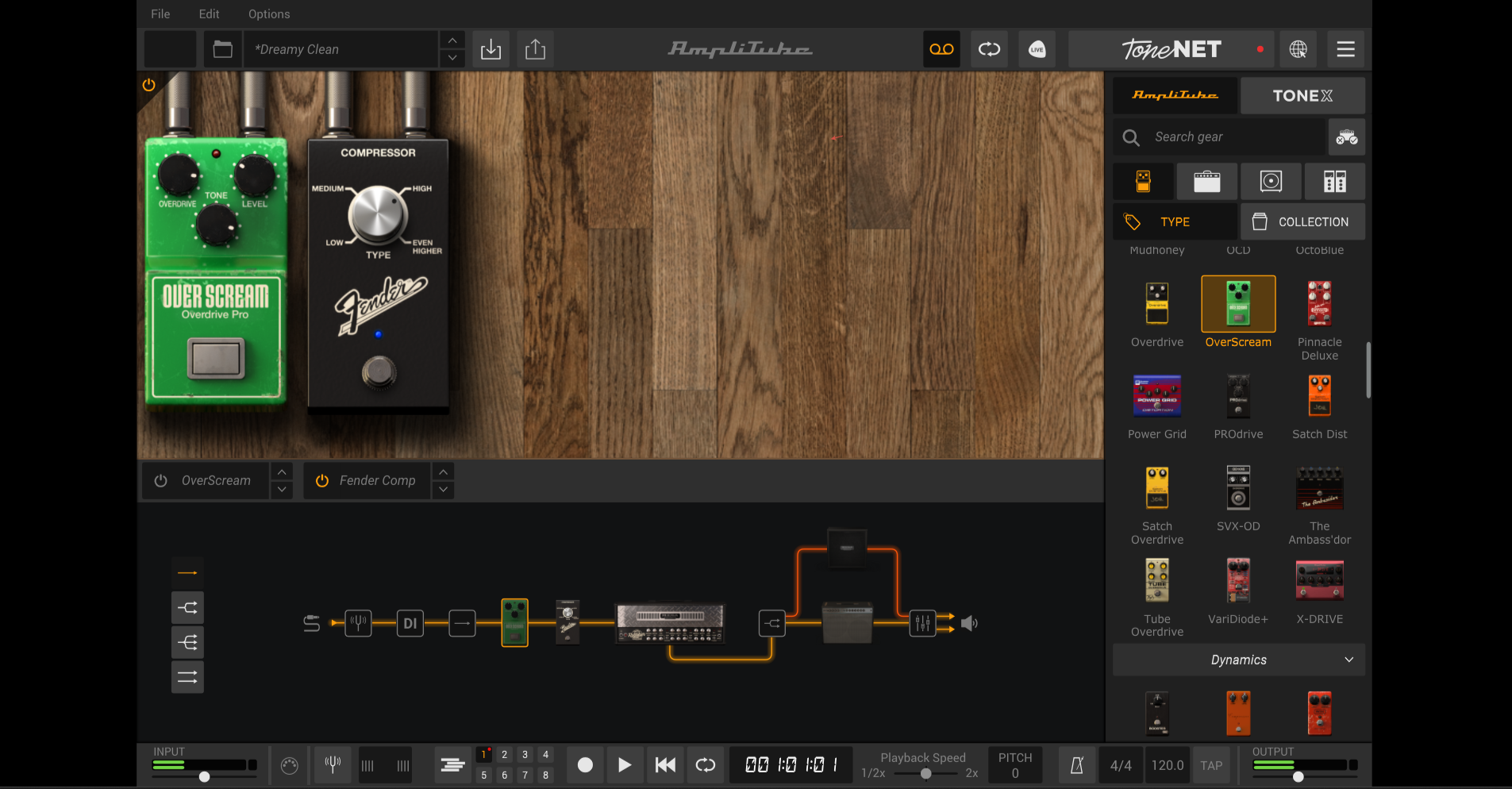Select the TYPE filter tab

1175,221
